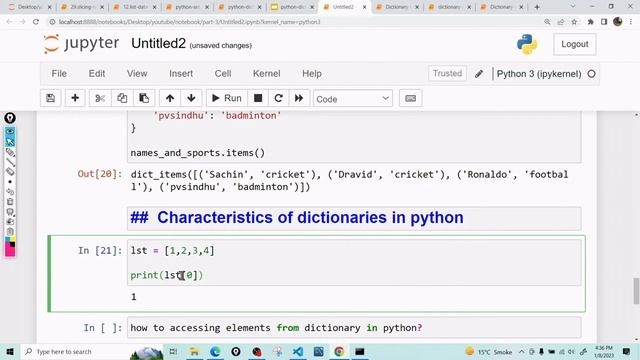Pick the pink color swatch in the annotation toolbar
The height and width of the screenshot is (360, 640).
click(x=10, y=251)
